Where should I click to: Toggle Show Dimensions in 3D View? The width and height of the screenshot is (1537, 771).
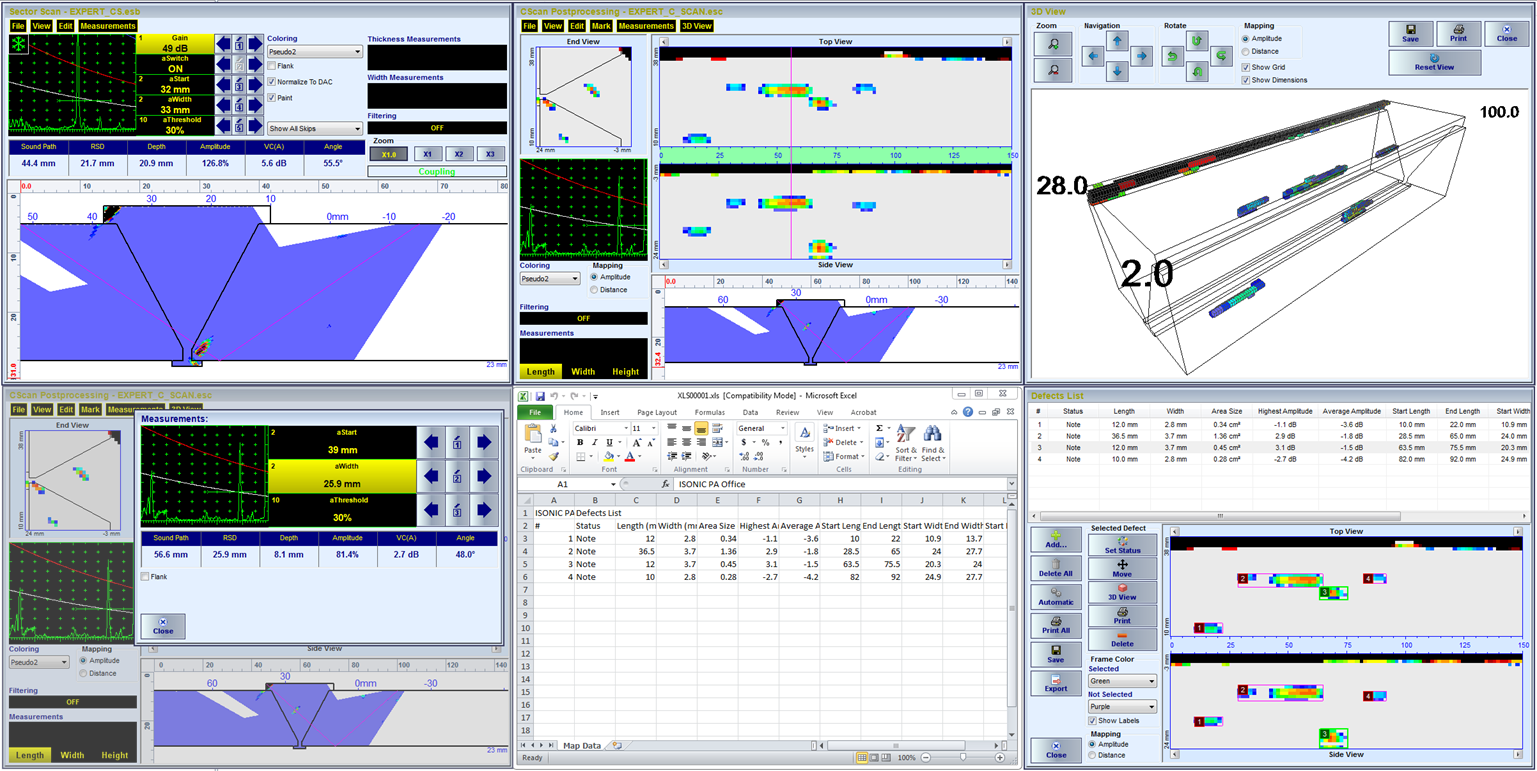(x=1245, y=80)
